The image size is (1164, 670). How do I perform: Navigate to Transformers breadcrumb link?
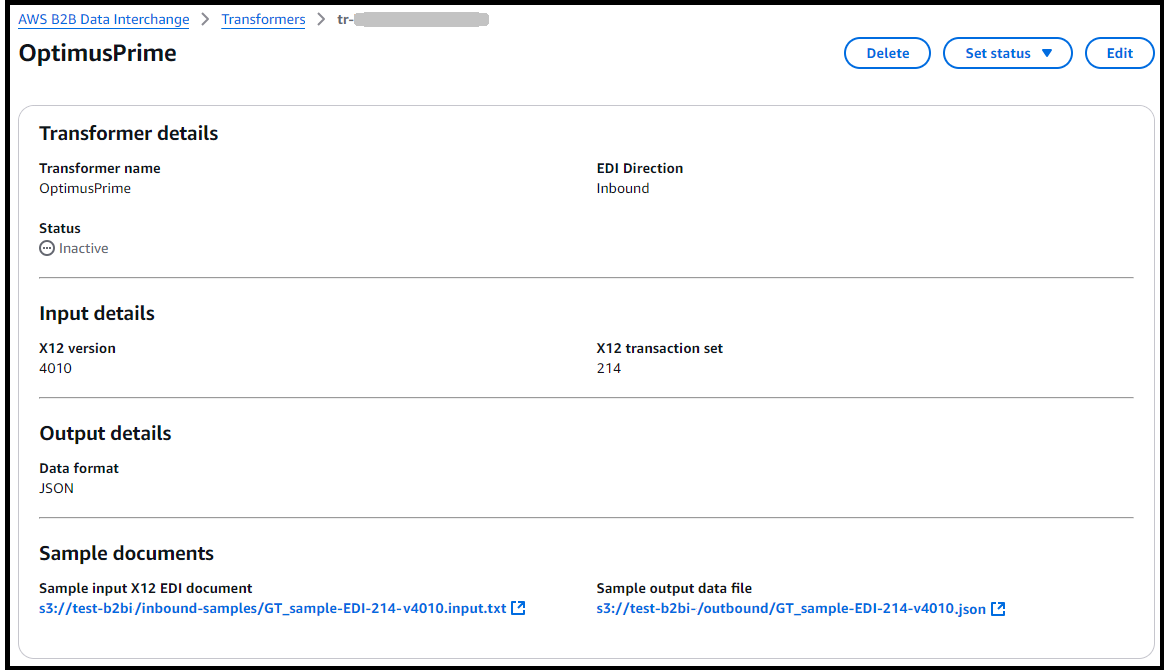coord(264,19)
